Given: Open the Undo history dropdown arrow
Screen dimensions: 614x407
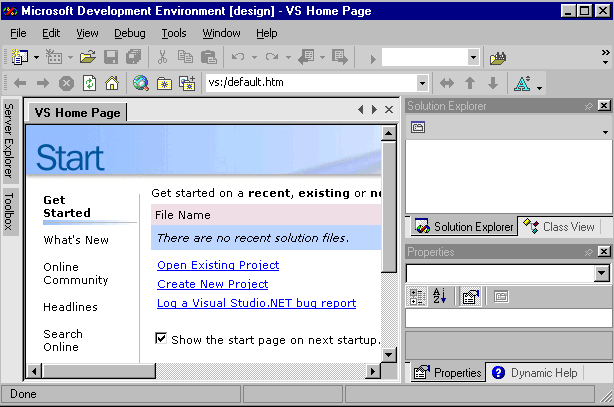Looking at the screenshot, I should coord(254,58).
